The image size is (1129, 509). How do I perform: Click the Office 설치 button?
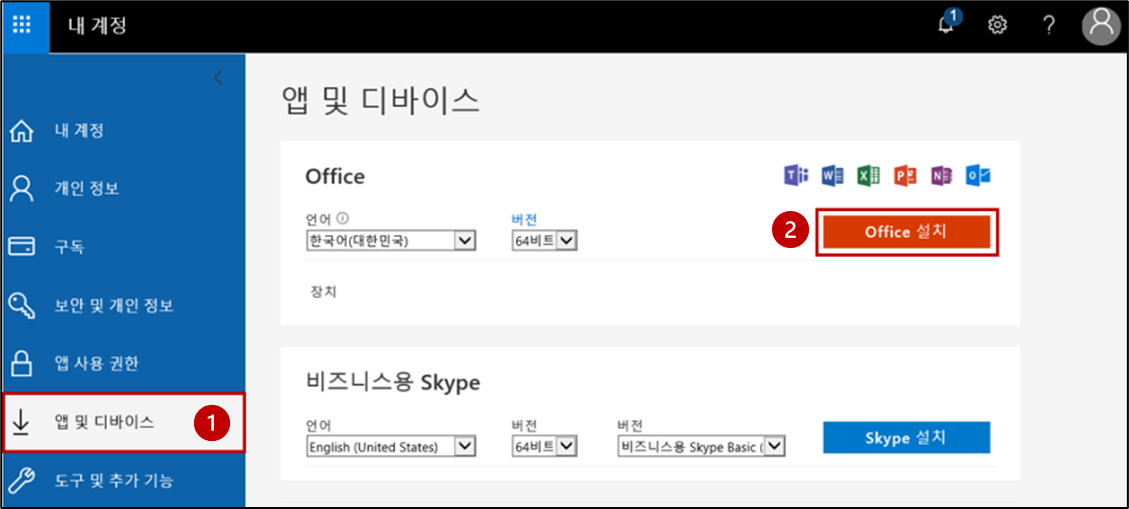[x=907, y=232]
